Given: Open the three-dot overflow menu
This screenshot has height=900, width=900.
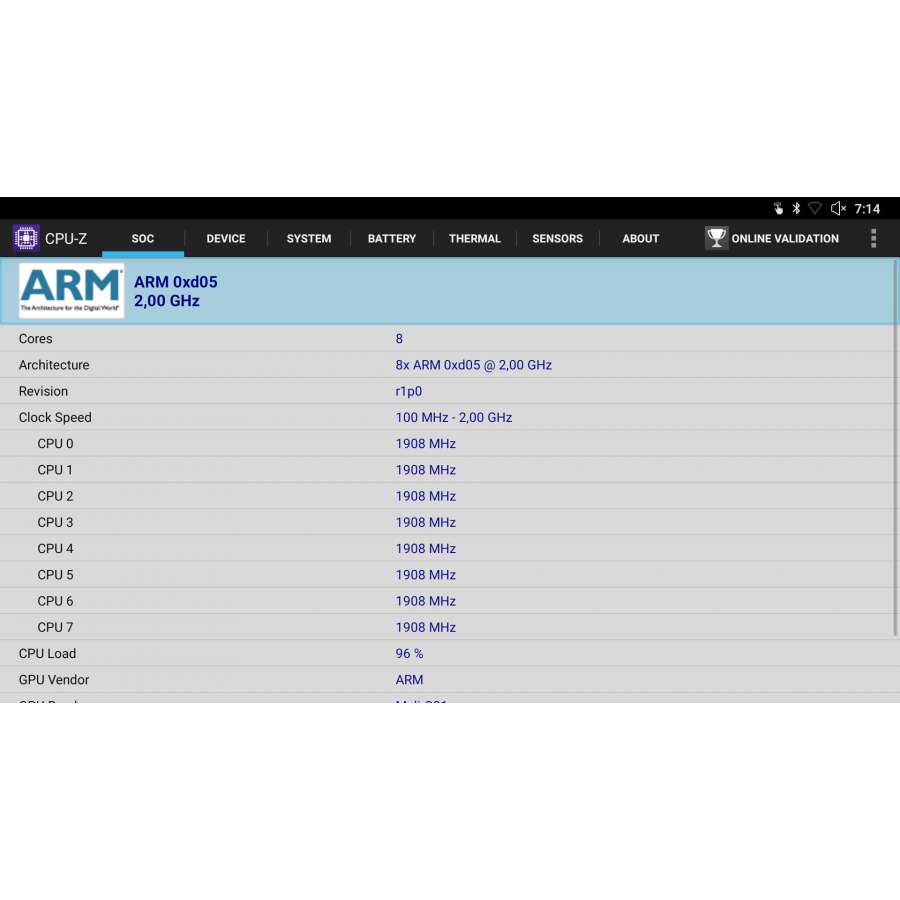Looking at the screenshot, I should point(873,238).
